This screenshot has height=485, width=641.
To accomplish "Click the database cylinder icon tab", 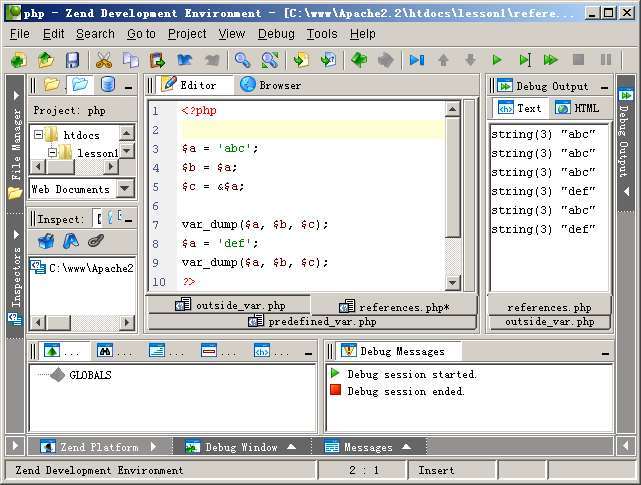I will click(108, 85).
